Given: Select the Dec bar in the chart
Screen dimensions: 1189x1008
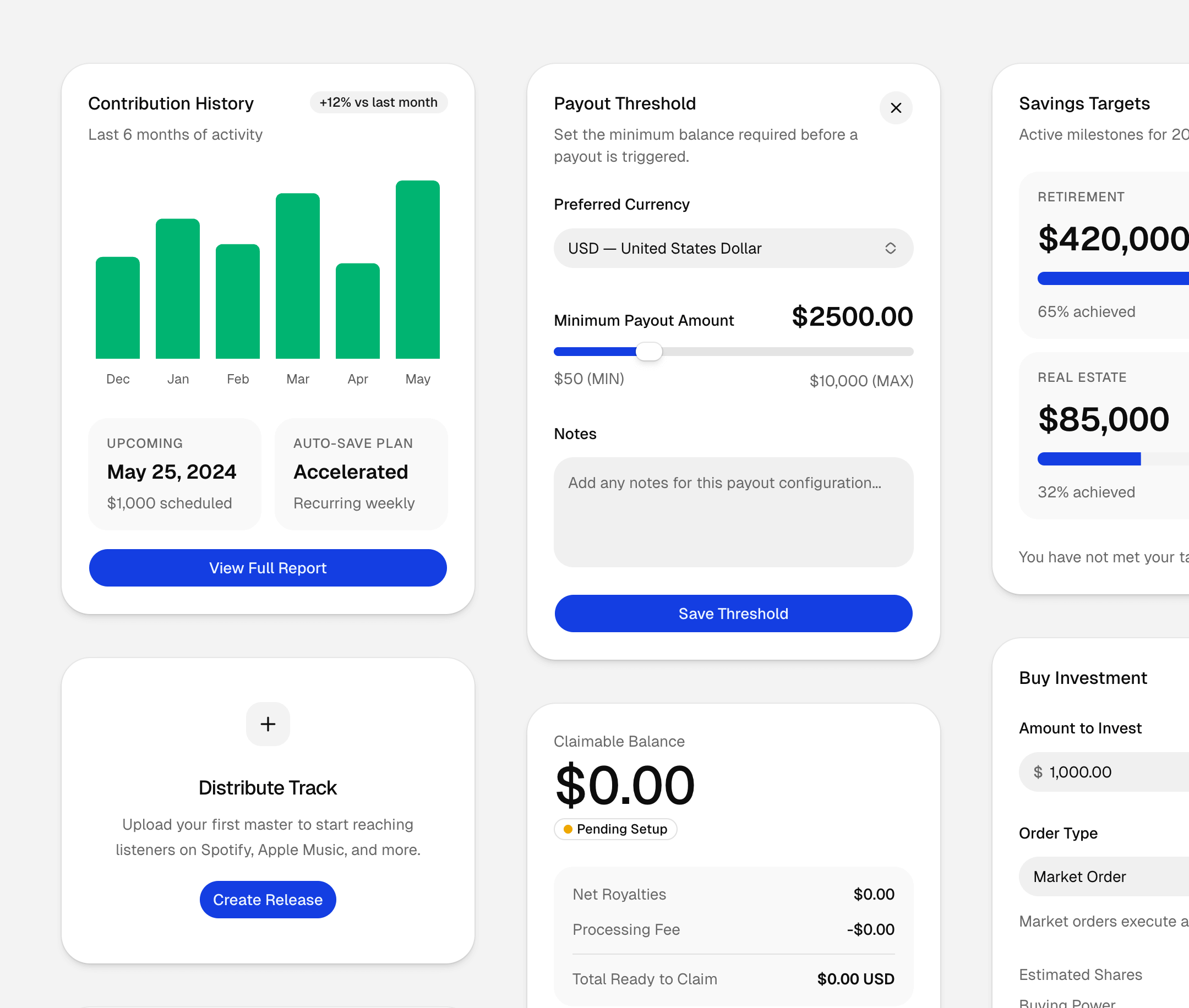Looking at the screenshot, I should pyautogui.click(x=118, y=308).
